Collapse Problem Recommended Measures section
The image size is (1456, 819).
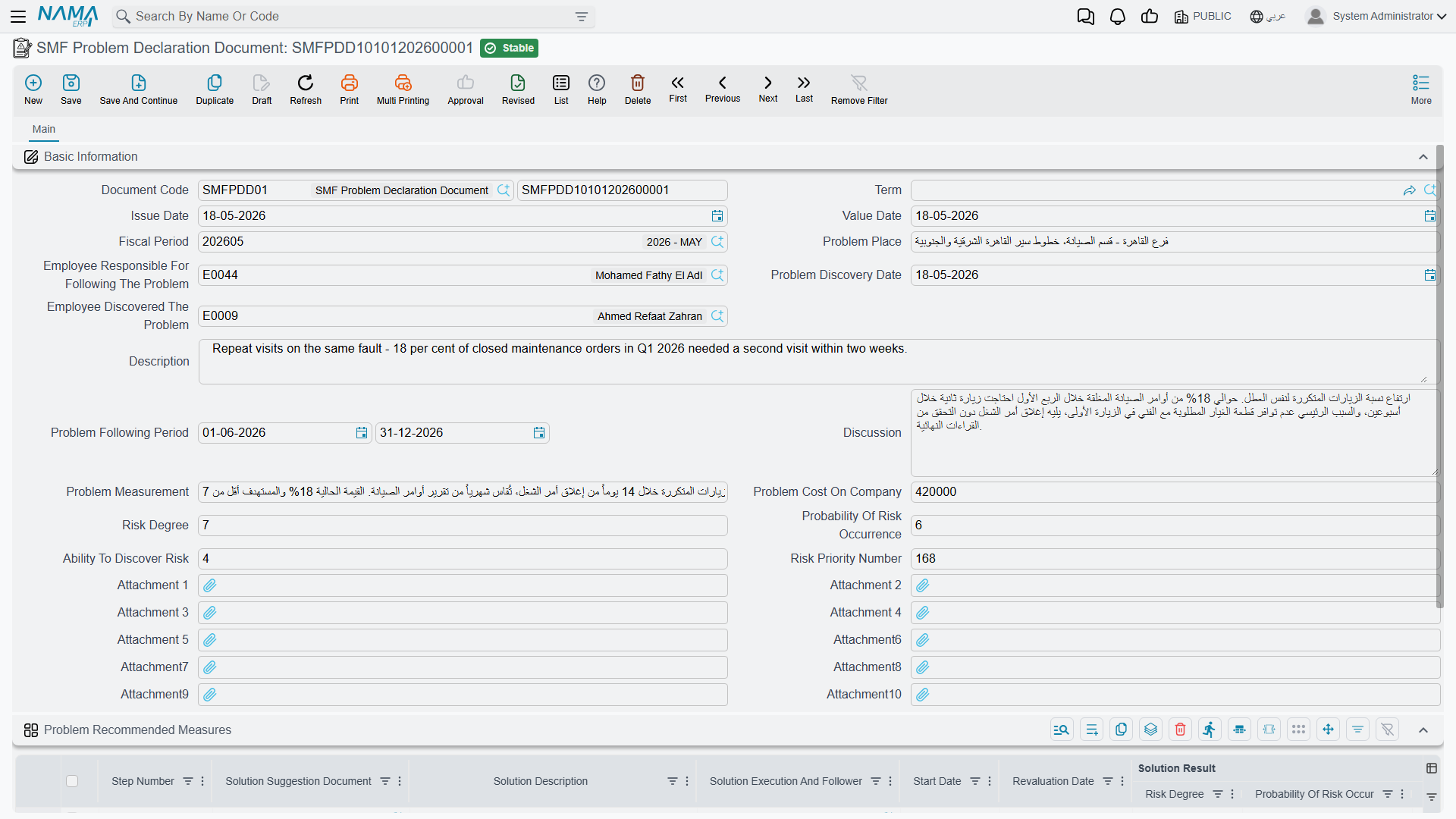click(x=1423, y=730)
